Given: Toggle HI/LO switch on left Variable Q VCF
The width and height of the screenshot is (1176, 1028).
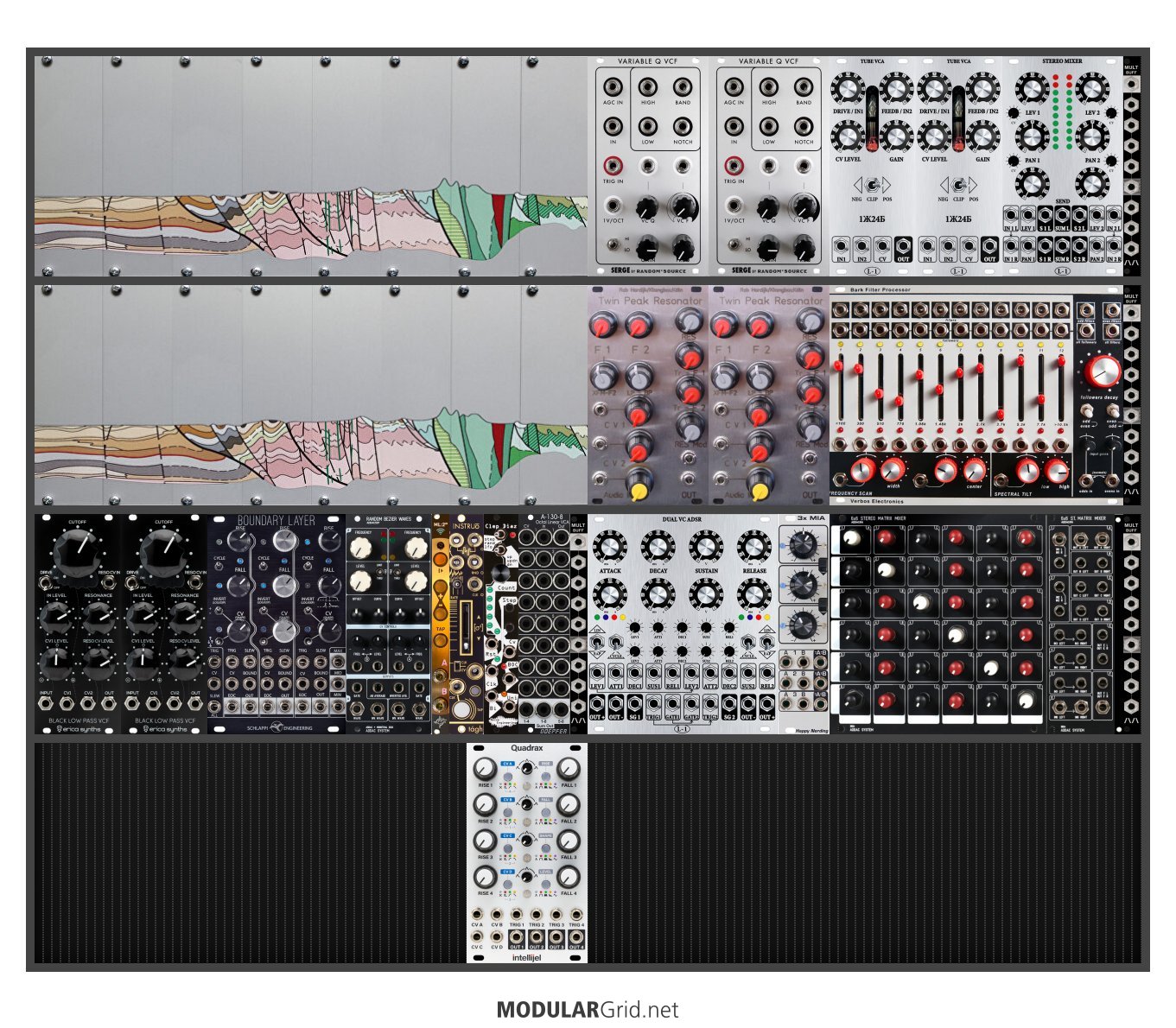Looking at the screenshot, I should pos(613,244).
